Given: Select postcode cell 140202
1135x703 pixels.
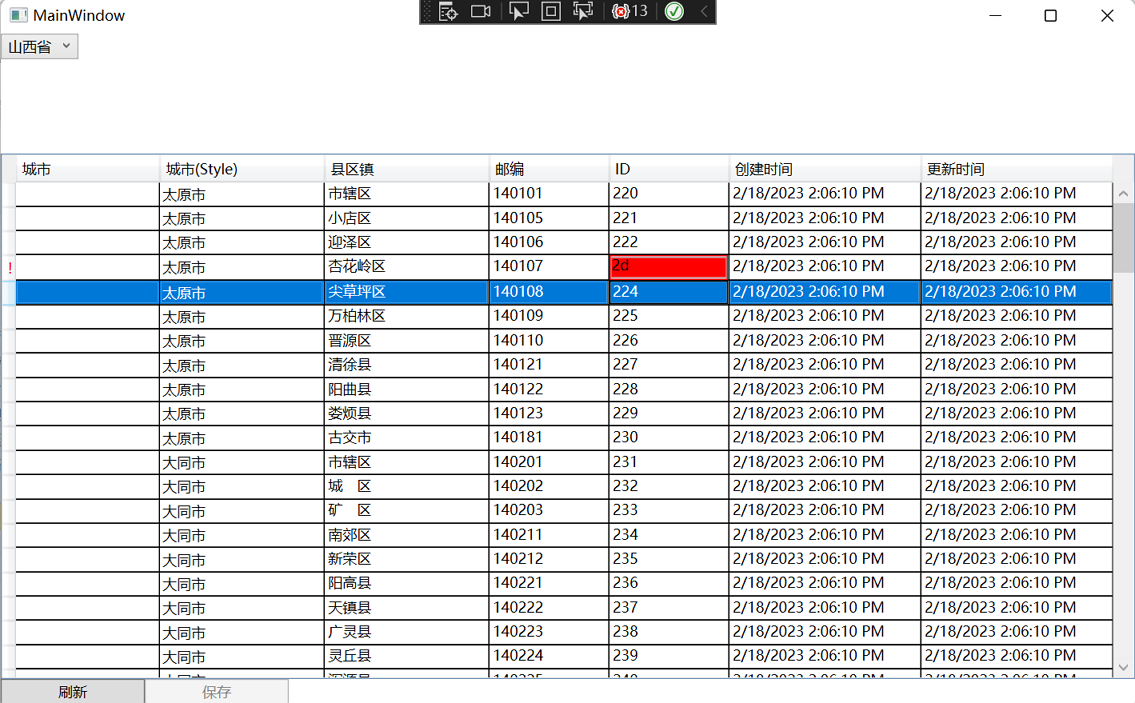Looking at the screenshot, I should [x=549, y=486].
